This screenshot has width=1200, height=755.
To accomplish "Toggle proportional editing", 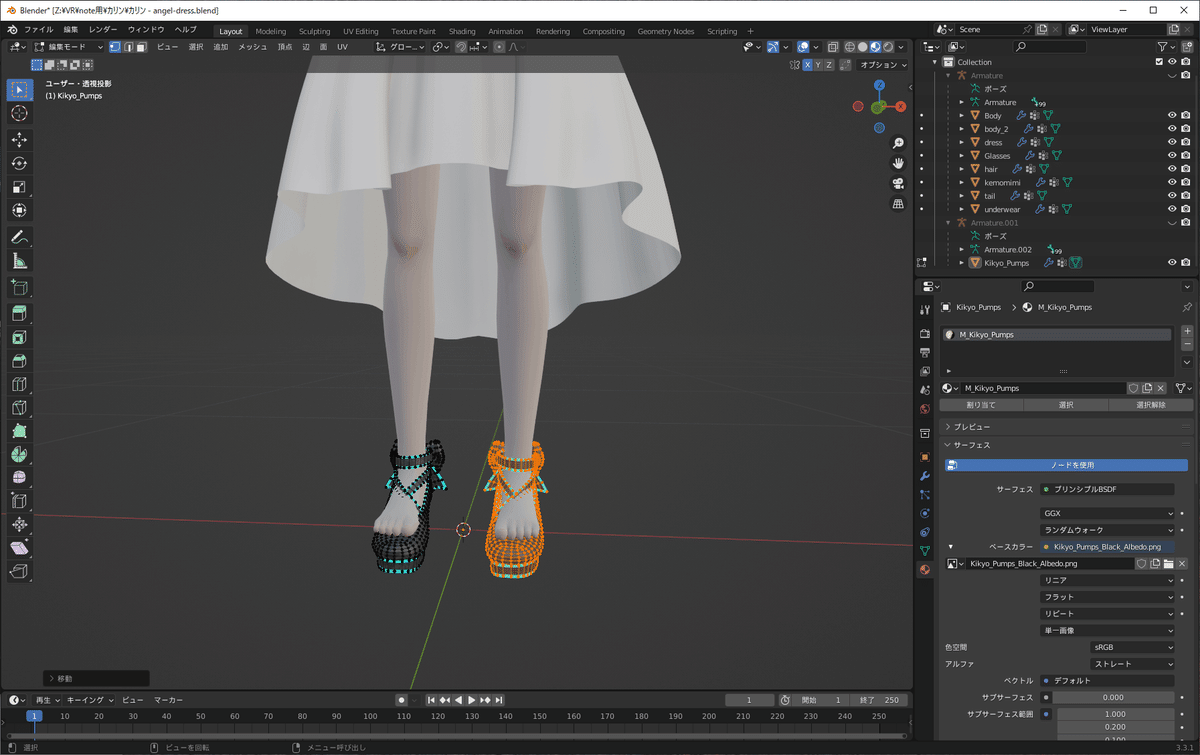I will [499, 47].
